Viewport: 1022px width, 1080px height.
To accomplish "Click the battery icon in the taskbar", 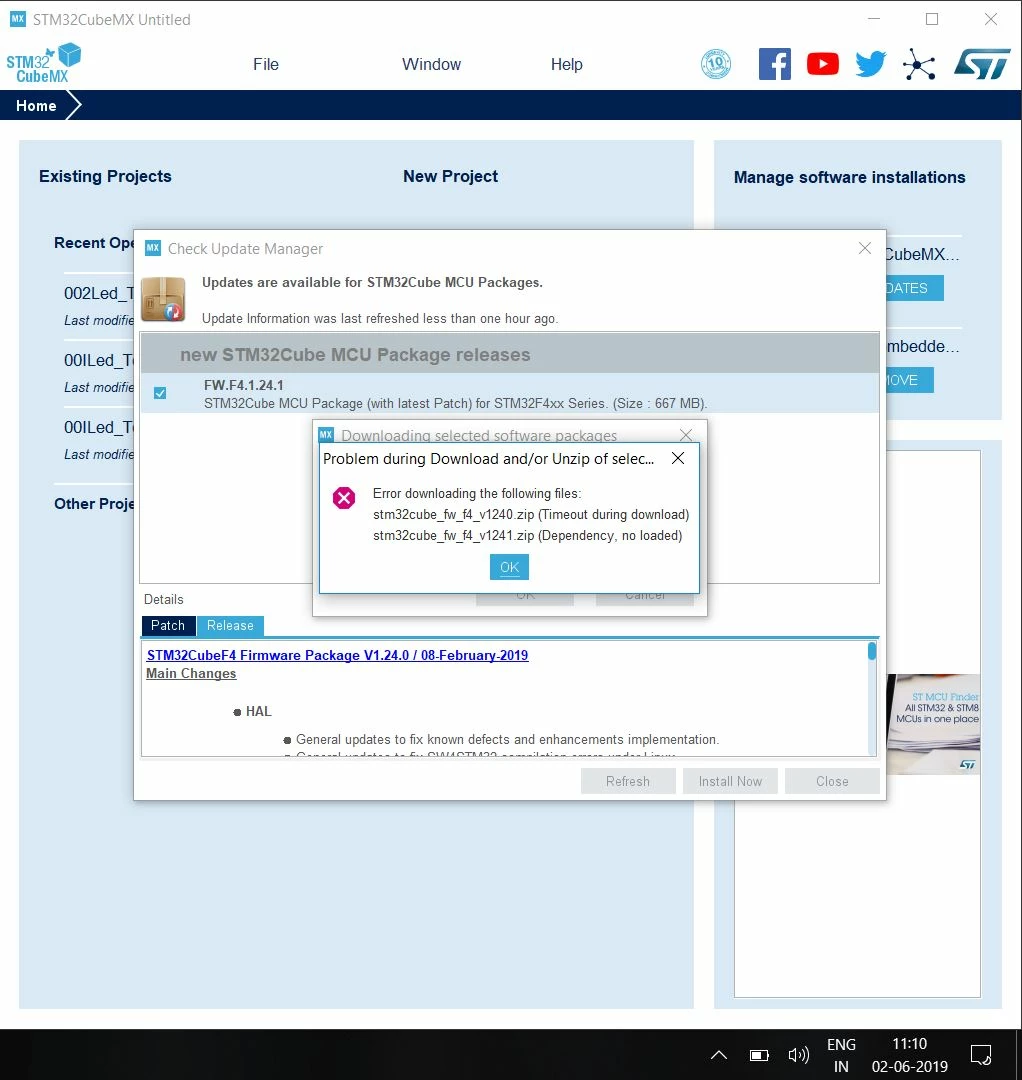I will (759, 1055).
